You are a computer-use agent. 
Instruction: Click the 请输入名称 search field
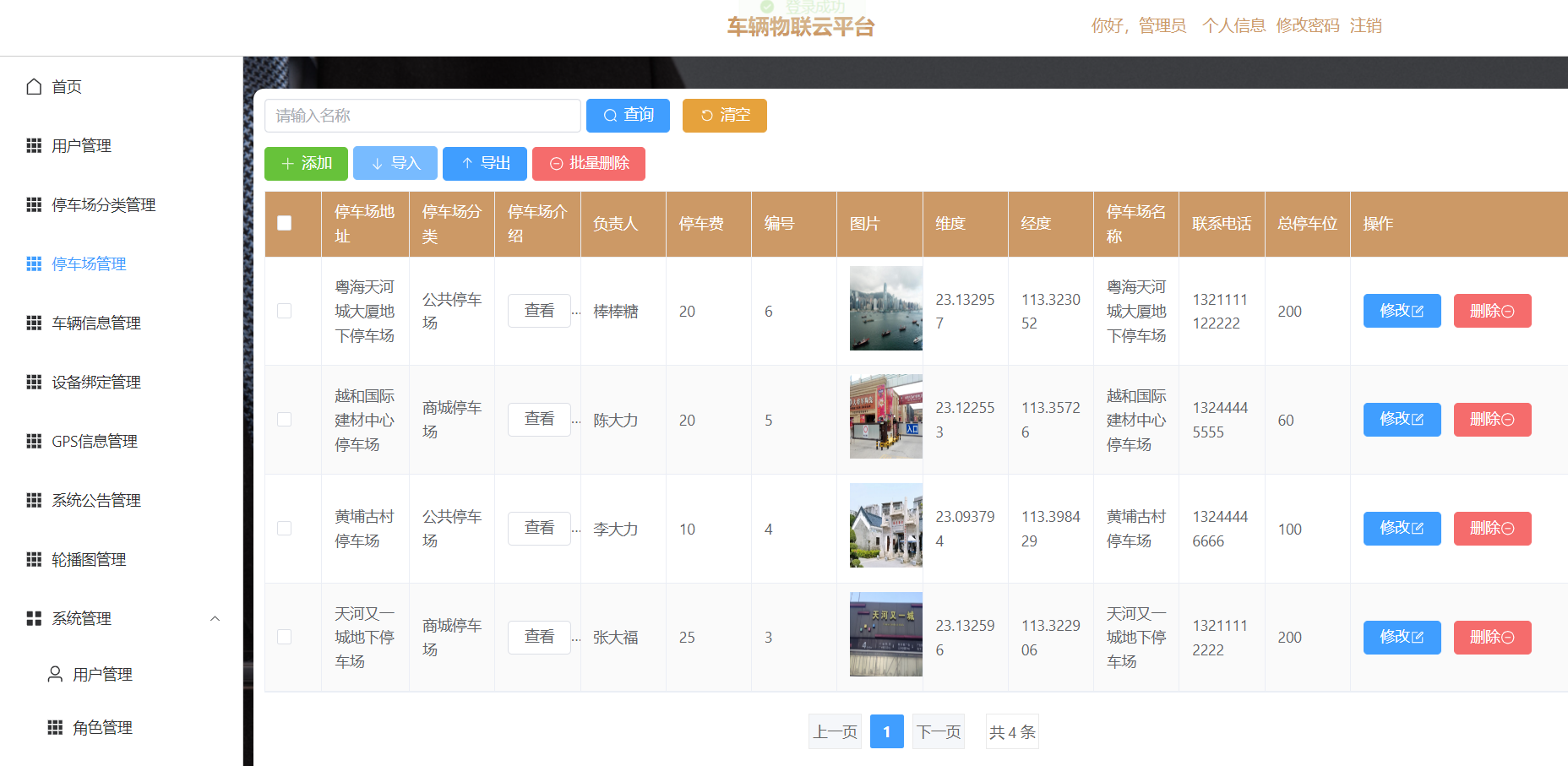click(x=422, y=116)
